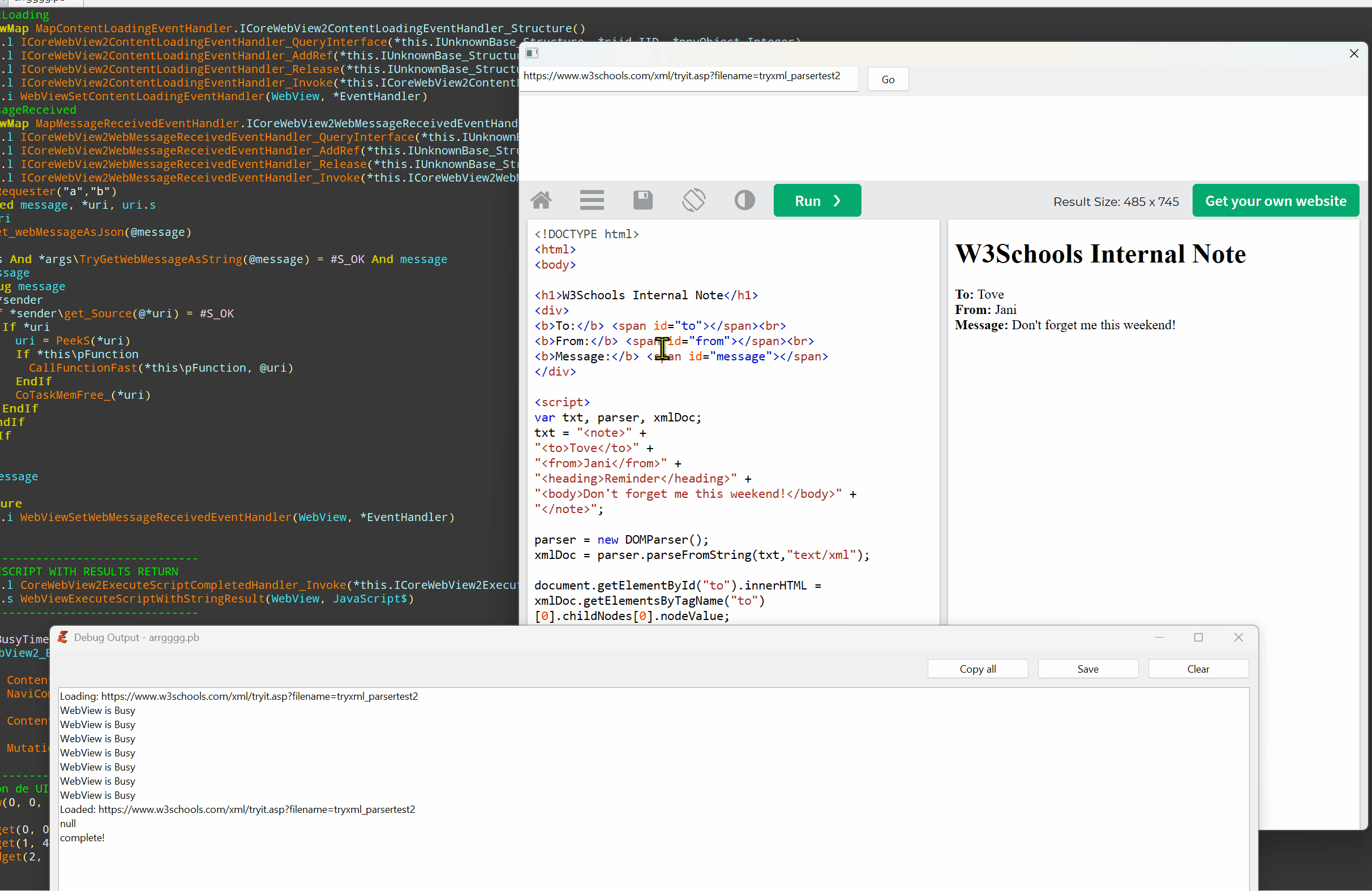Click Save in Debug Output window
Screen dimensions: 1372x891
pyautogui.click(x=1087, y=669)
